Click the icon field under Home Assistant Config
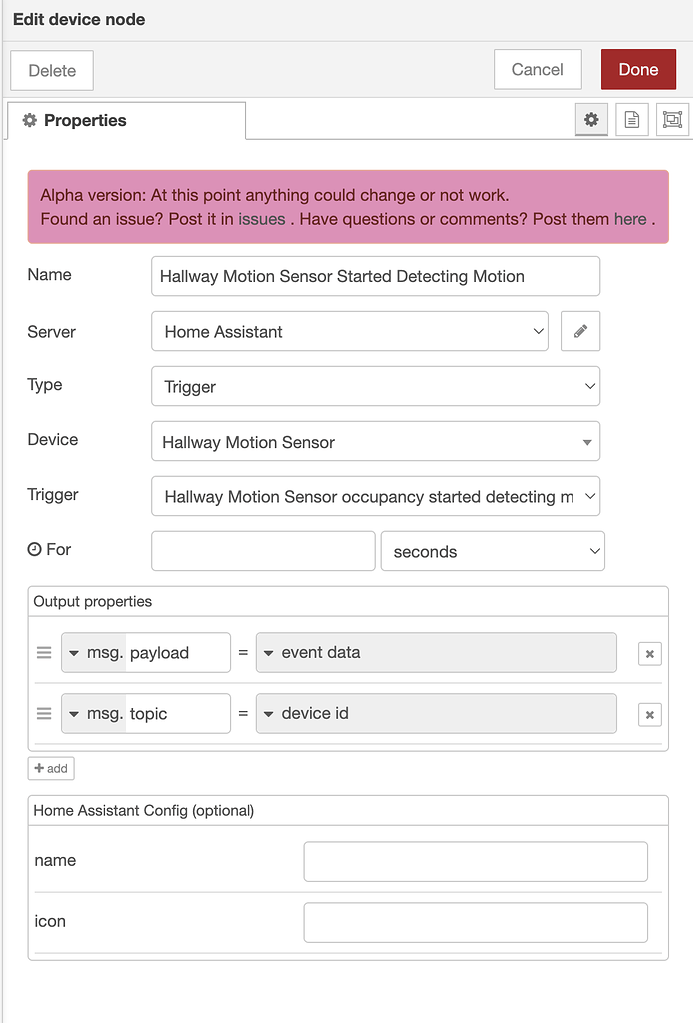This screenshot has width=693, height=1023. click(475, 922)
